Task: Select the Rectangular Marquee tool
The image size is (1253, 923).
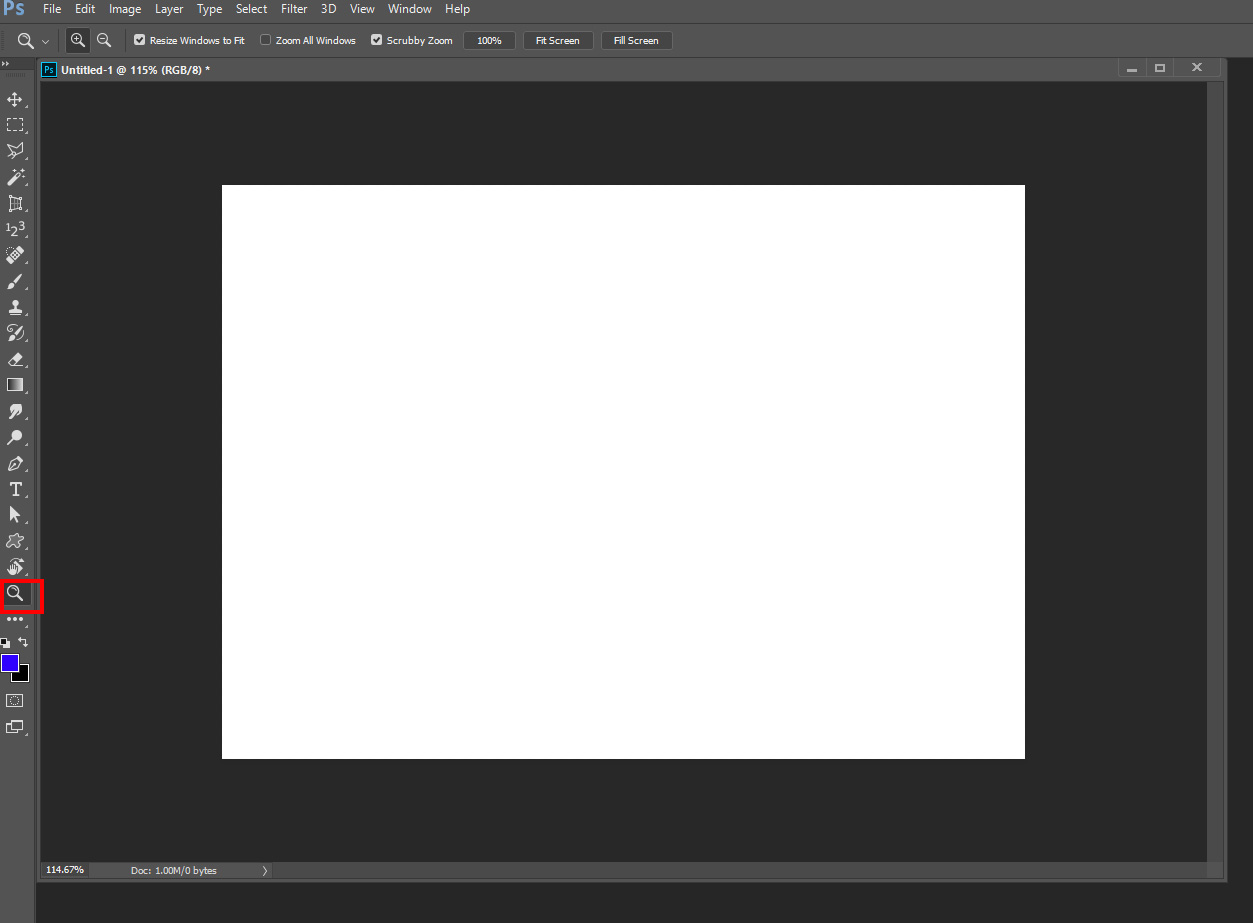Action: (16, 125)
